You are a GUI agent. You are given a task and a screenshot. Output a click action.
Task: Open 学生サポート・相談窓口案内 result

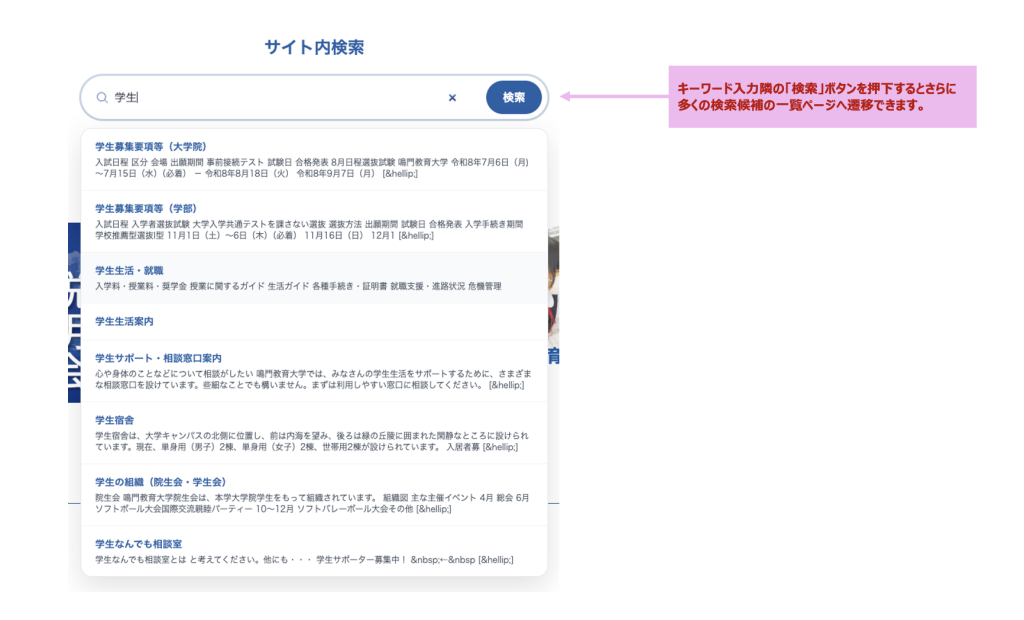click(158, 358)
